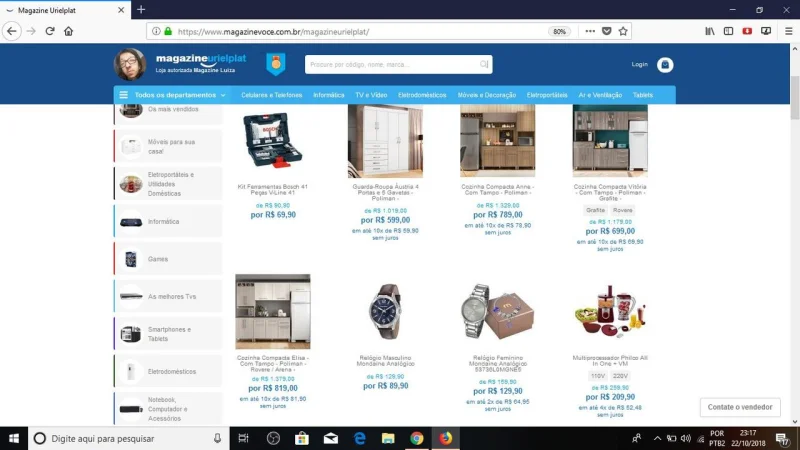800x450 pixels.
Task: Switch to Google Chrome on taskbar
Action: pyautogui.click(x=417, y=438)
